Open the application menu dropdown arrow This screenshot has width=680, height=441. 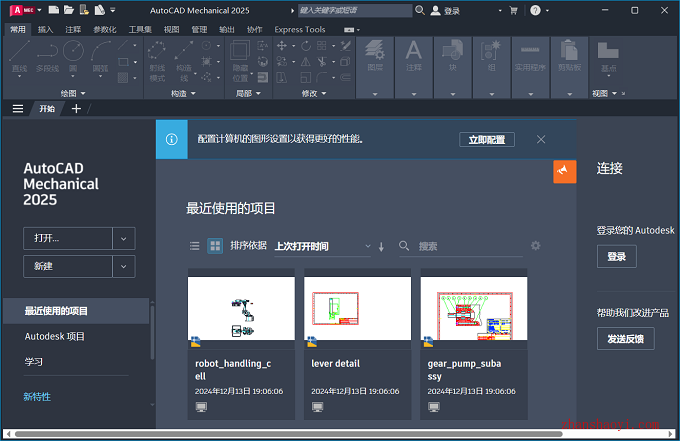(39, 10)
